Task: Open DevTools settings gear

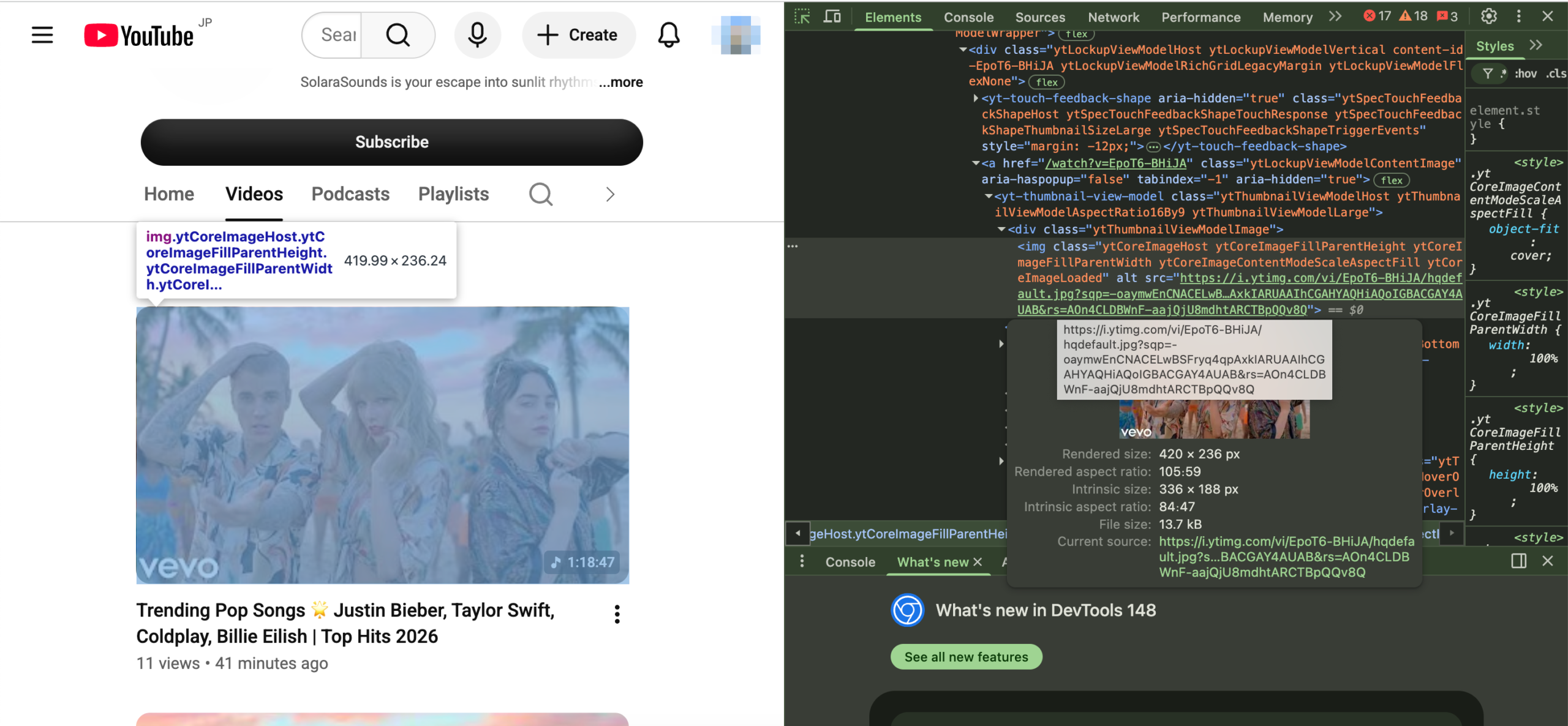Action: tap(1489, 17)
